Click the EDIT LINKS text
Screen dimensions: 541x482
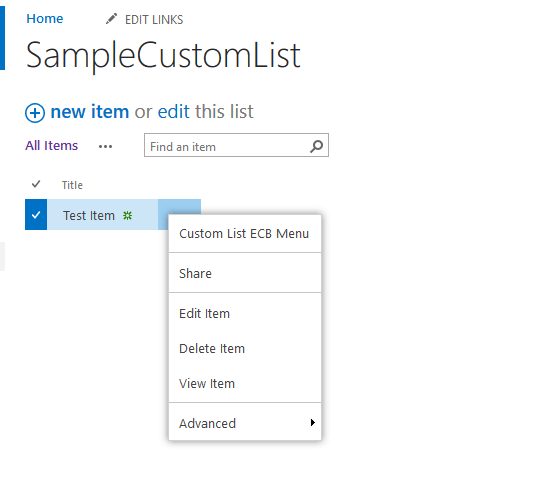tap(154, 20)
